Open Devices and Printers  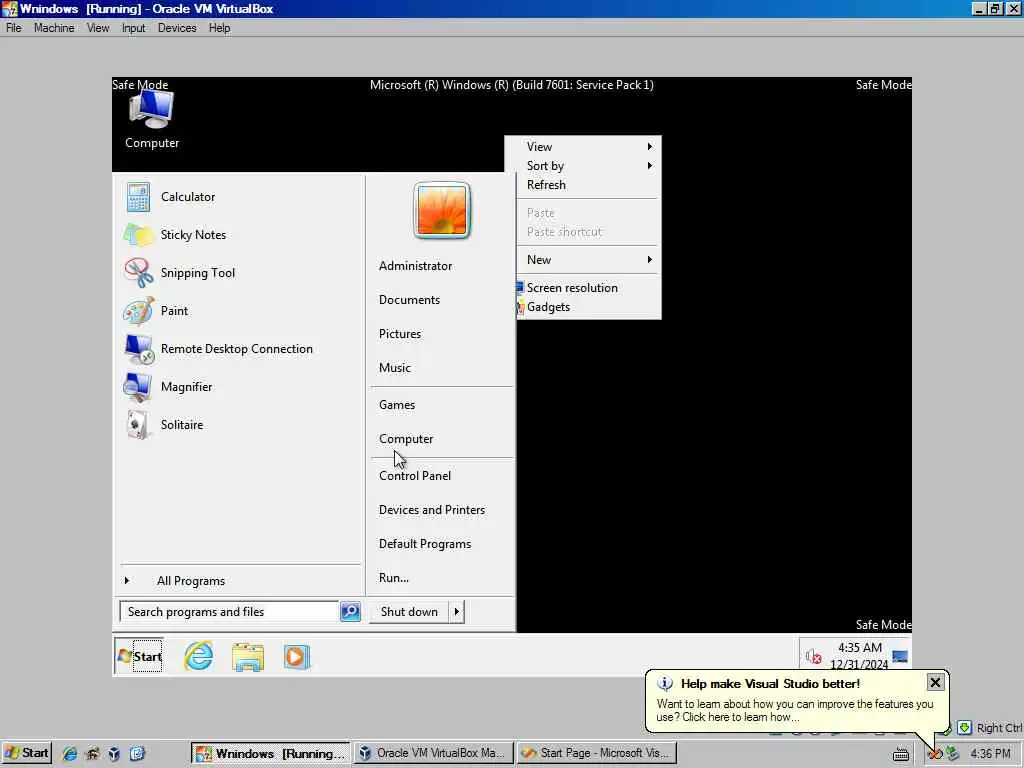tap(432, 509)
